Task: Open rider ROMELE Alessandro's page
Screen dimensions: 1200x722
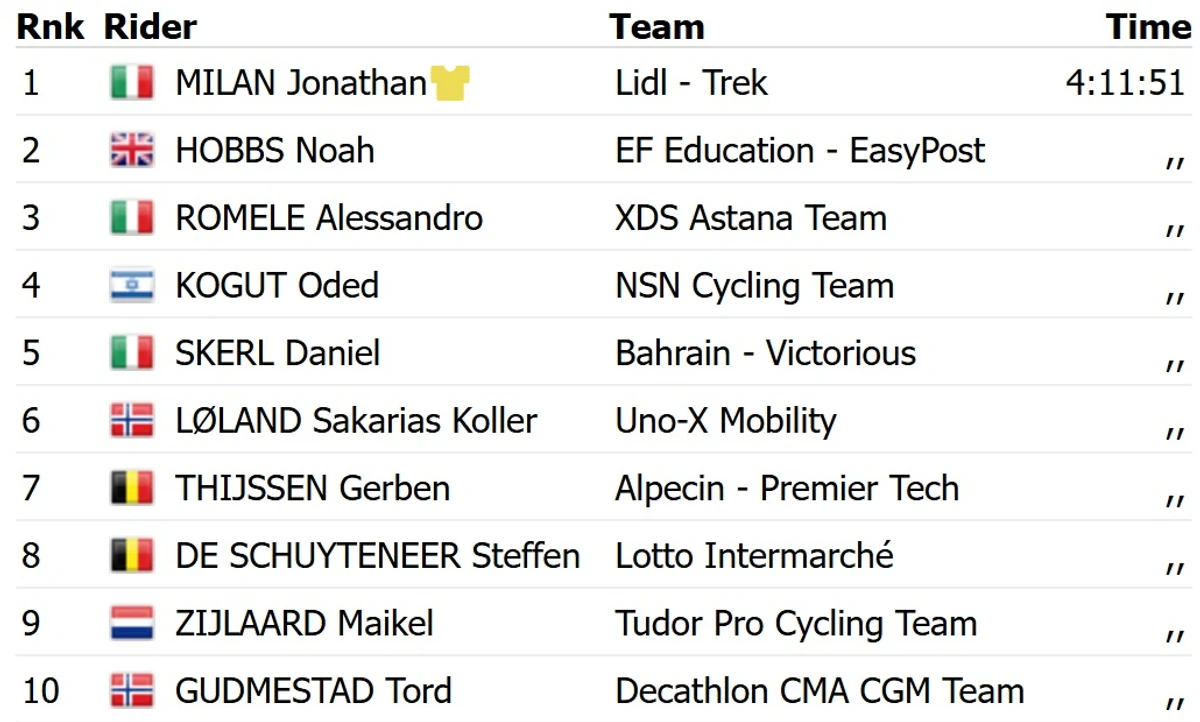Action: click(x=329, y=218)
